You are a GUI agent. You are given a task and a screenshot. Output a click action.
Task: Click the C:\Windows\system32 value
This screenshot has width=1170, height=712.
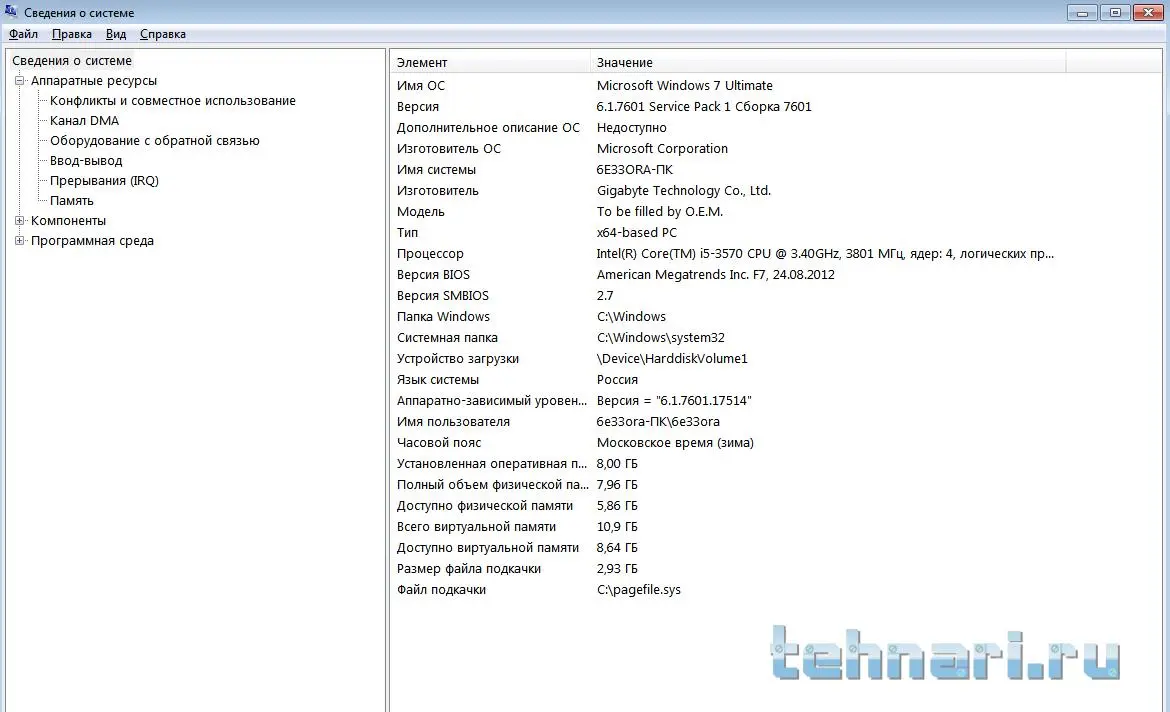coord(660,337)
